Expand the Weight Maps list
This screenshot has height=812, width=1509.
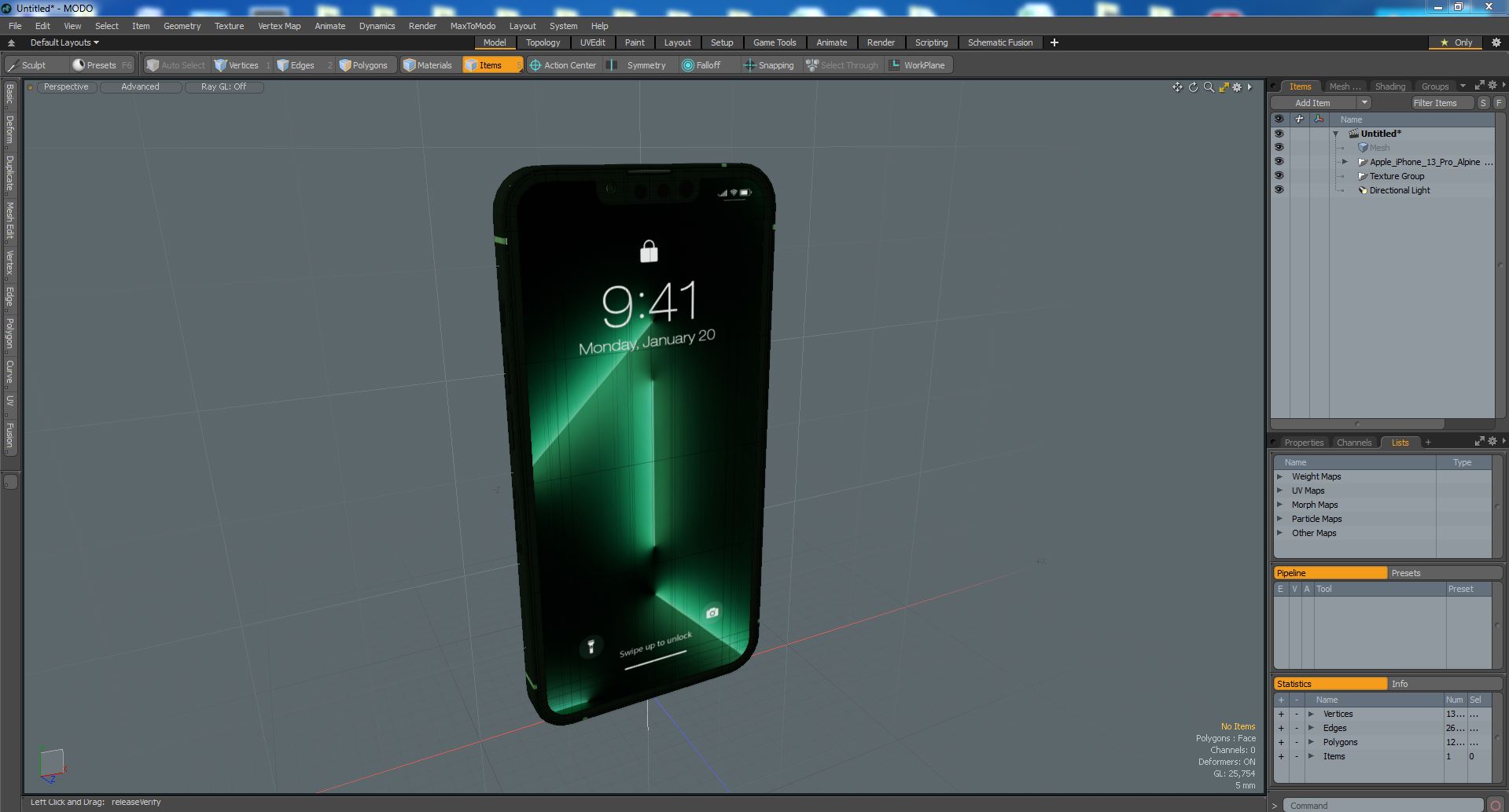click(x=1279, y=476)
